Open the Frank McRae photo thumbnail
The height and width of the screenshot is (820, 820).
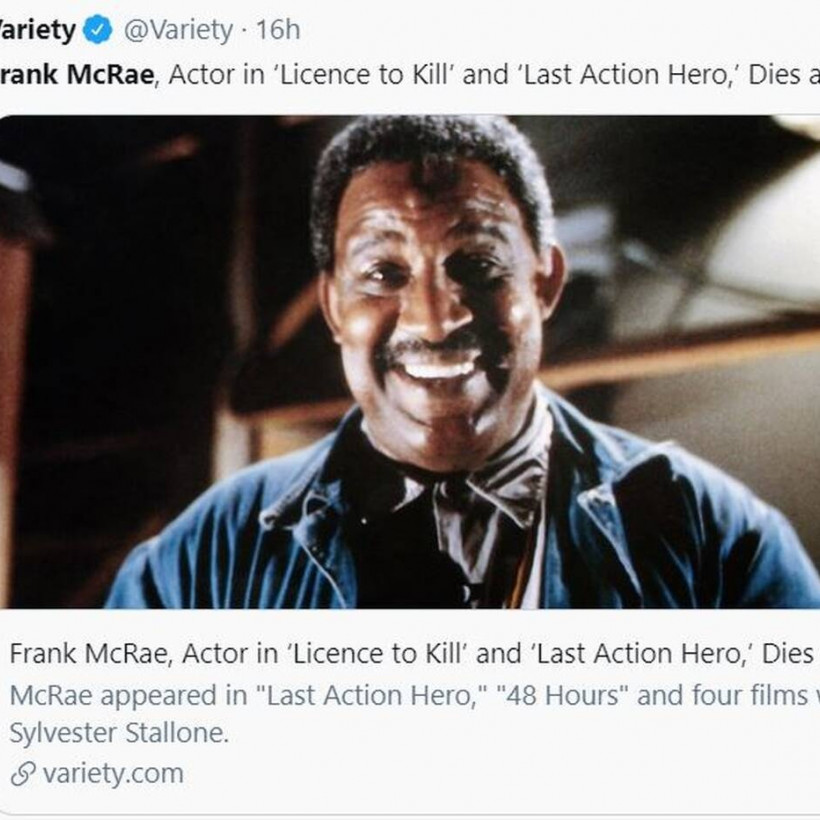[x=410, y=362]
